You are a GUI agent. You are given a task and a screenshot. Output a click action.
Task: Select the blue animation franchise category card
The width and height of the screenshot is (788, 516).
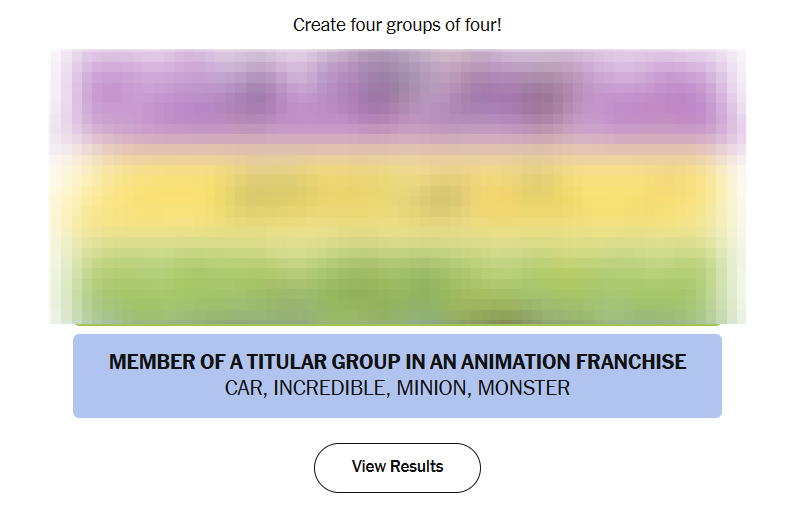[x=397, y=375]
